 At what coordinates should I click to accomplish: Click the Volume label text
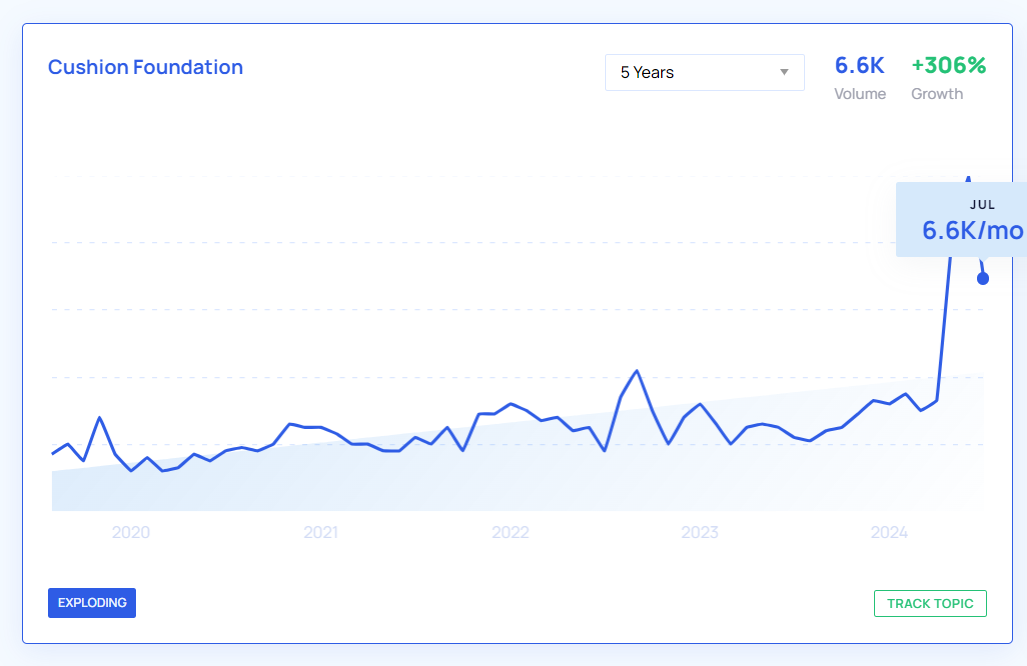pos(860,94)
